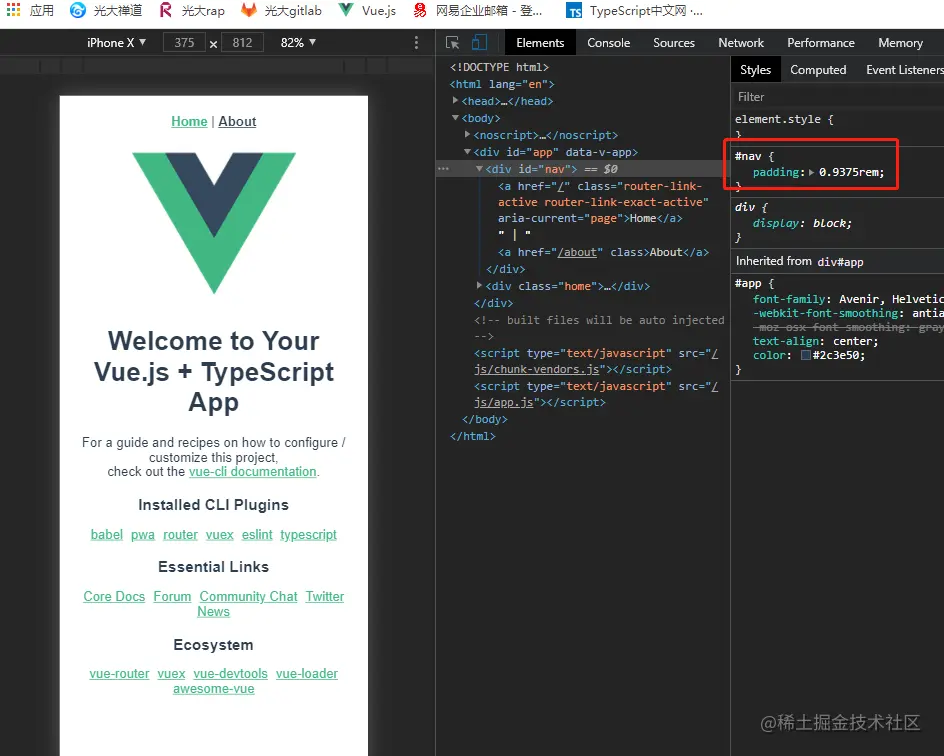Open the vue-devtools ecosystem link
The width and height of the screenshot is (944, 756).
230,673
